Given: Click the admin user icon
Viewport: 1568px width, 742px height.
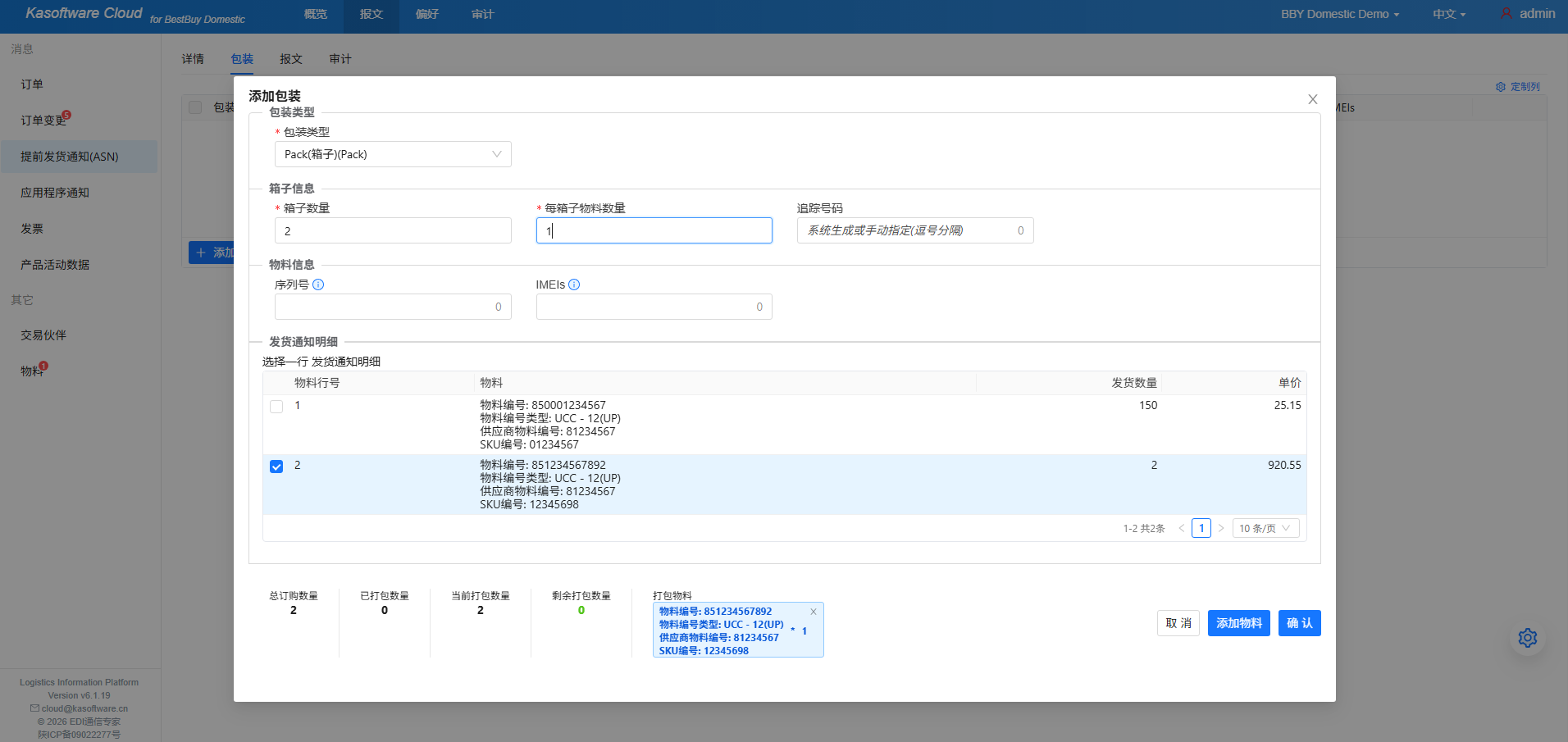Looking at the screenshot, I should click(x=1506, y=13).
